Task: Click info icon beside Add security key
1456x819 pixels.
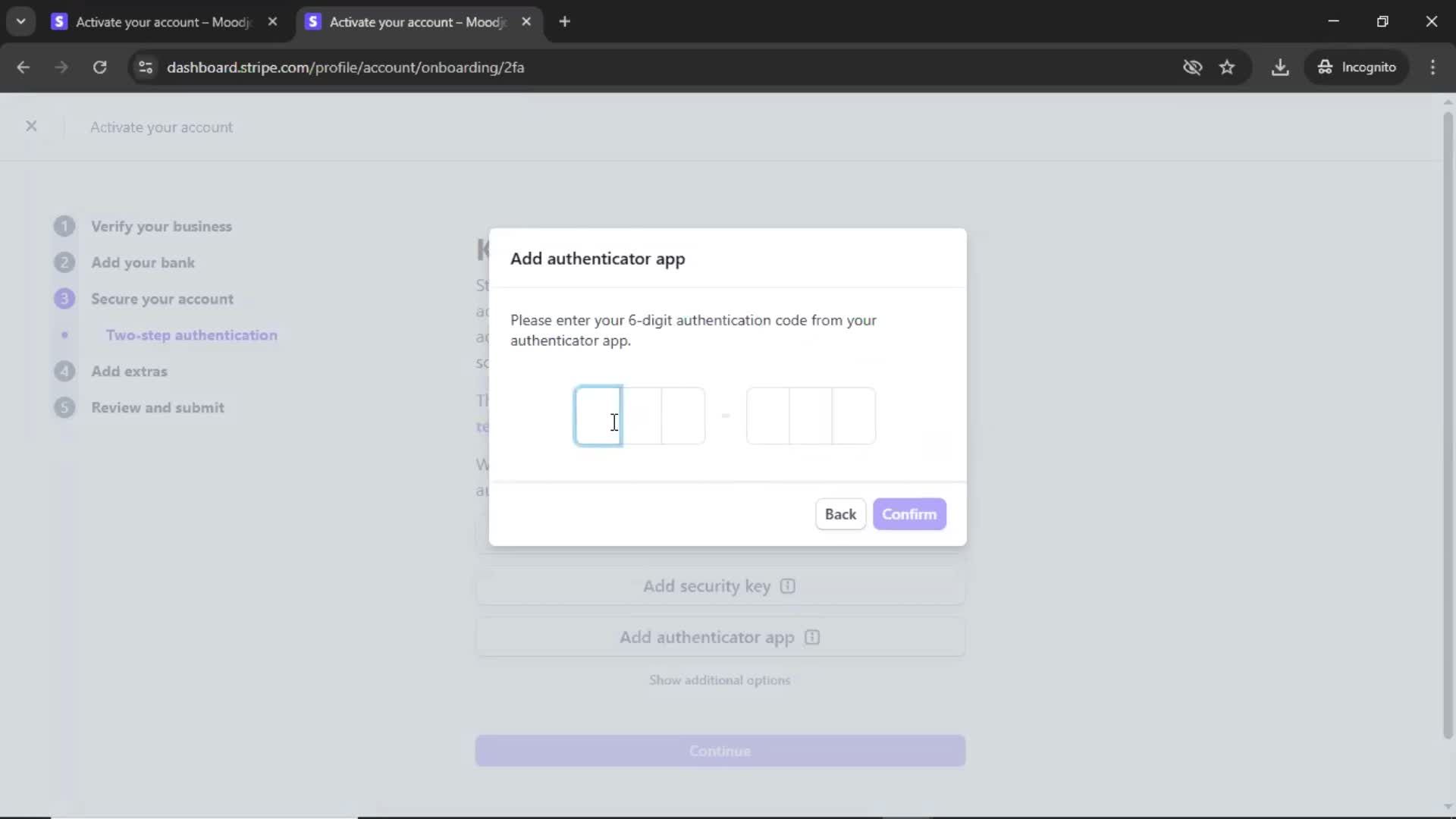Action: pos(788,586)
